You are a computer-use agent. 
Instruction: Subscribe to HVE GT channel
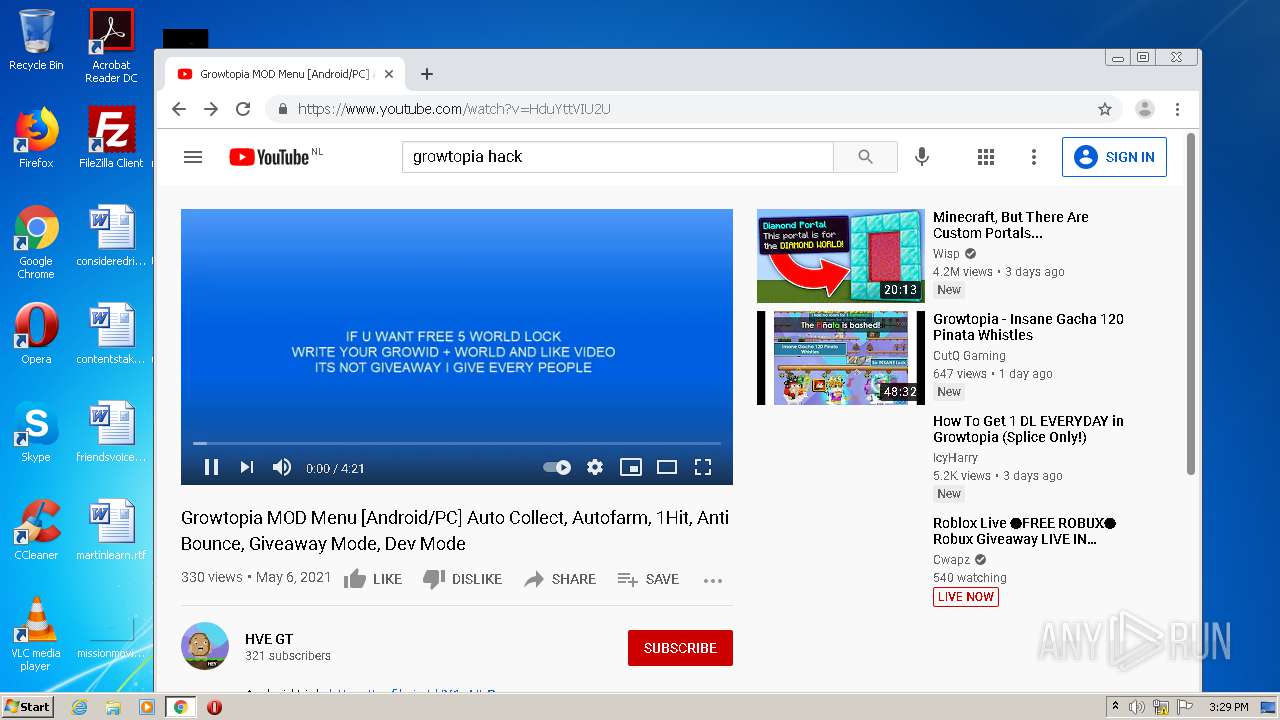pyautogui.click(x=680, y=648)
